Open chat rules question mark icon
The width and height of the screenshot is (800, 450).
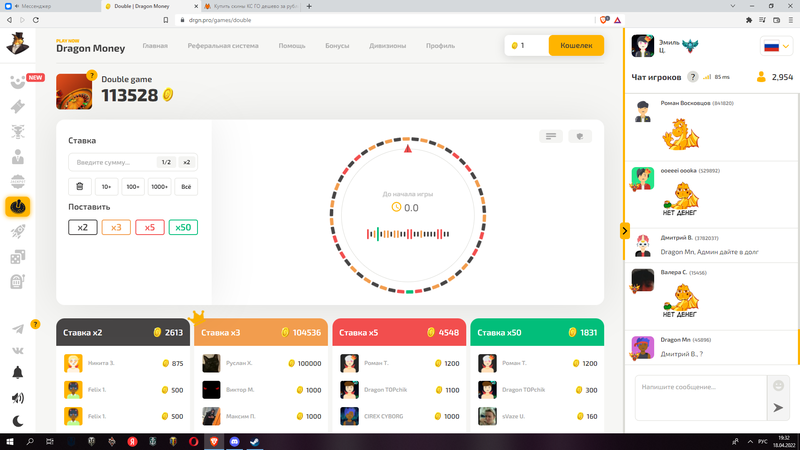click(692, 77)
